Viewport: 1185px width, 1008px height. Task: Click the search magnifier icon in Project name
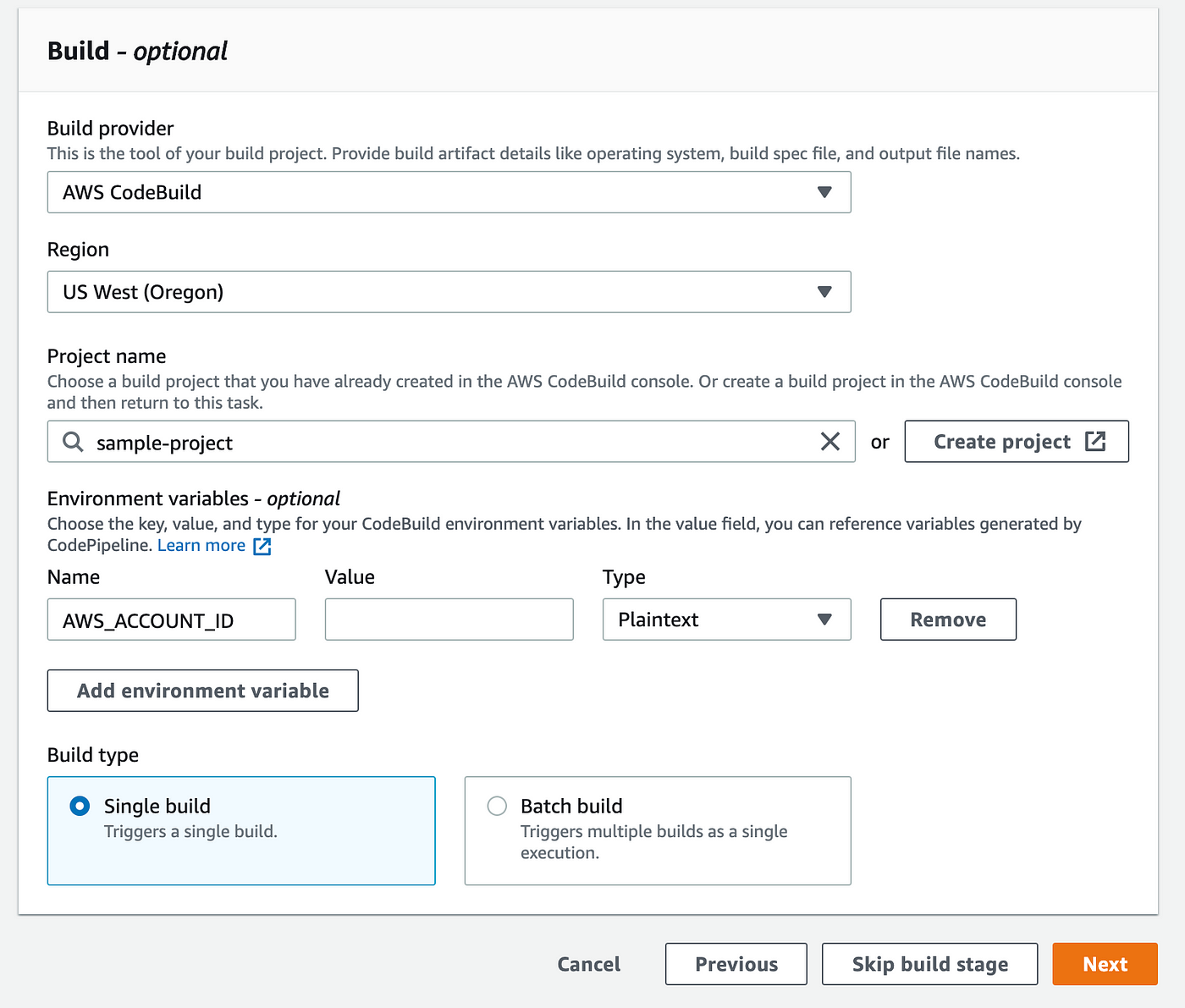74,442
